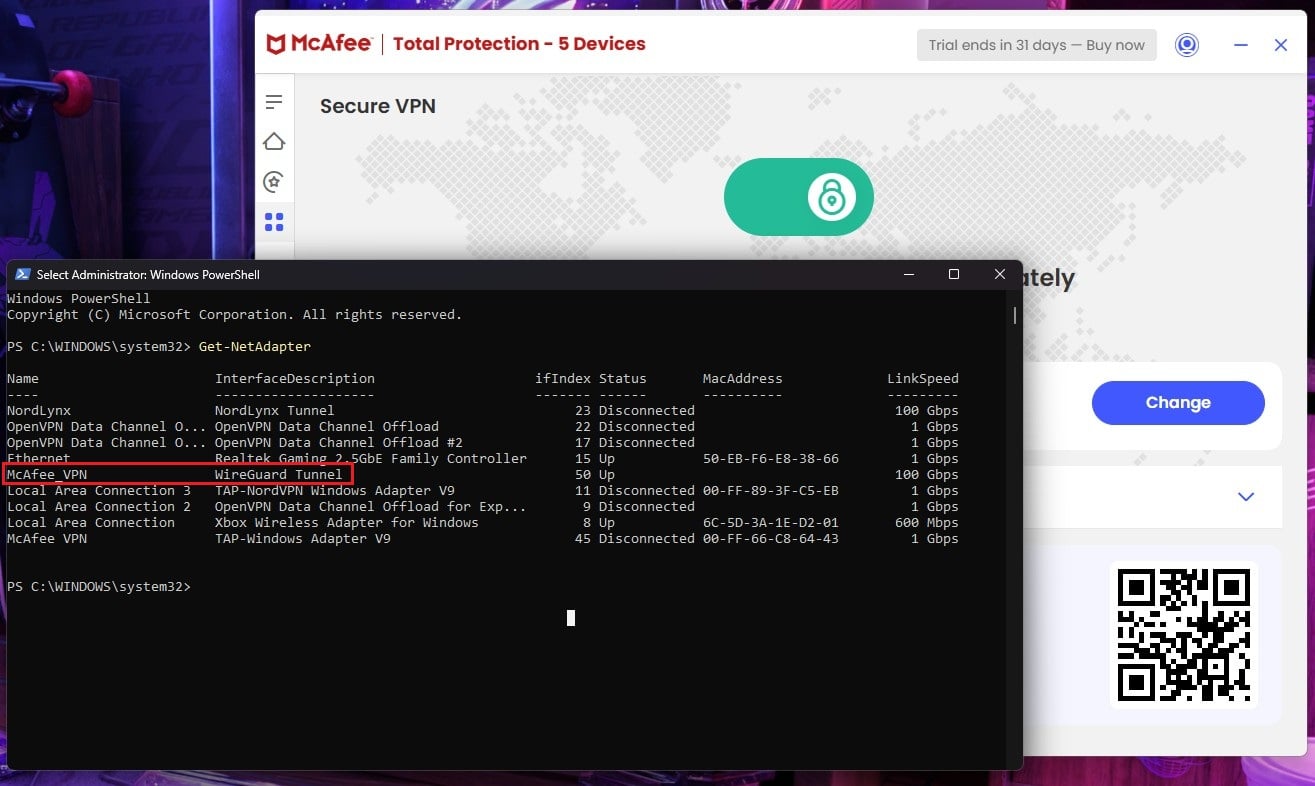
Task: Select the 'NordLynx' adapter name
Action: click(39, 411)
